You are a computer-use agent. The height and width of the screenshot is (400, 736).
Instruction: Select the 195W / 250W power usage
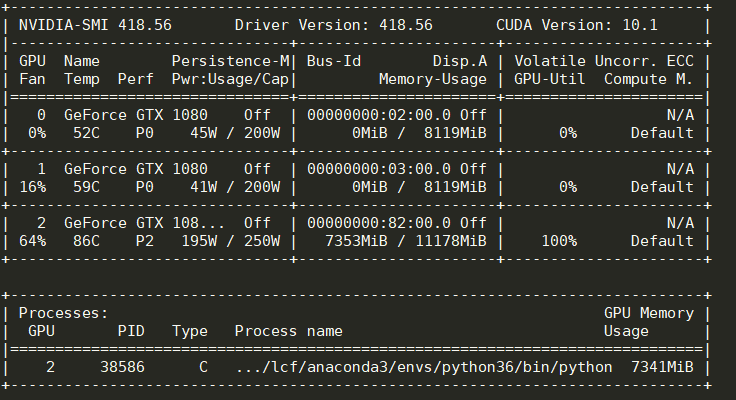coord(226,240)
